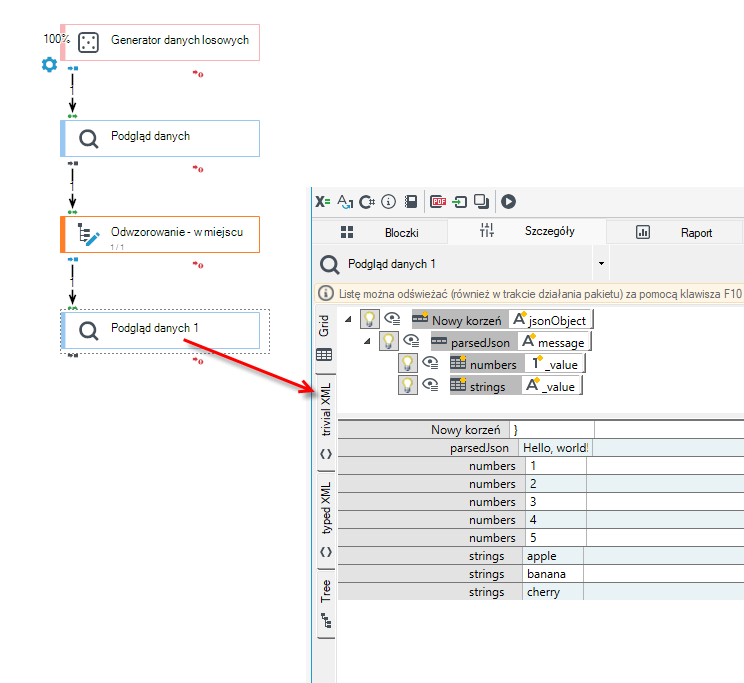The height and width of the screenshot is (683, 744).
Task: Click the blue settings gear near the generator block
Action: (x=49, y=65)
